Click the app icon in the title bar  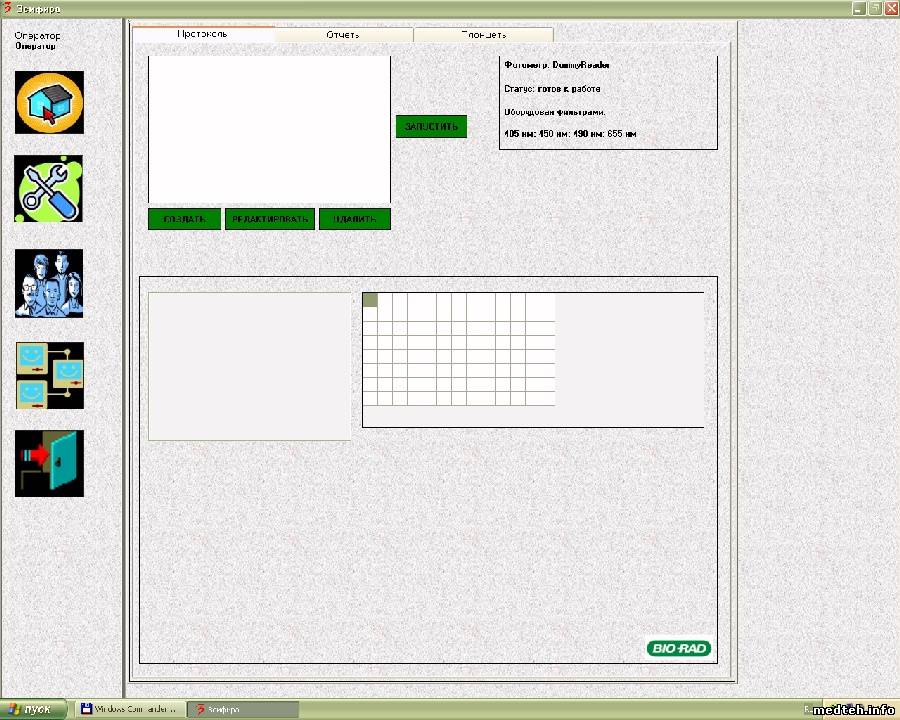[8, 8]
